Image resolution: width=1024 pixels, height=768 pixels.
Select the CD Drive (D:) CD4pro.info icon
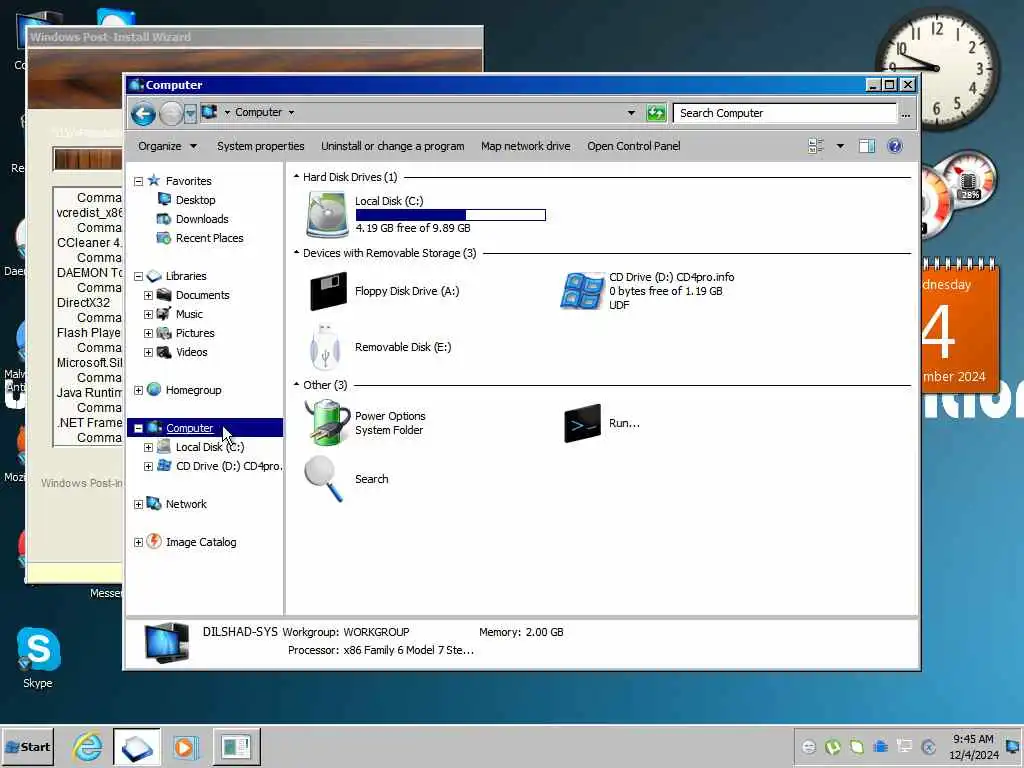click(583, 291)
